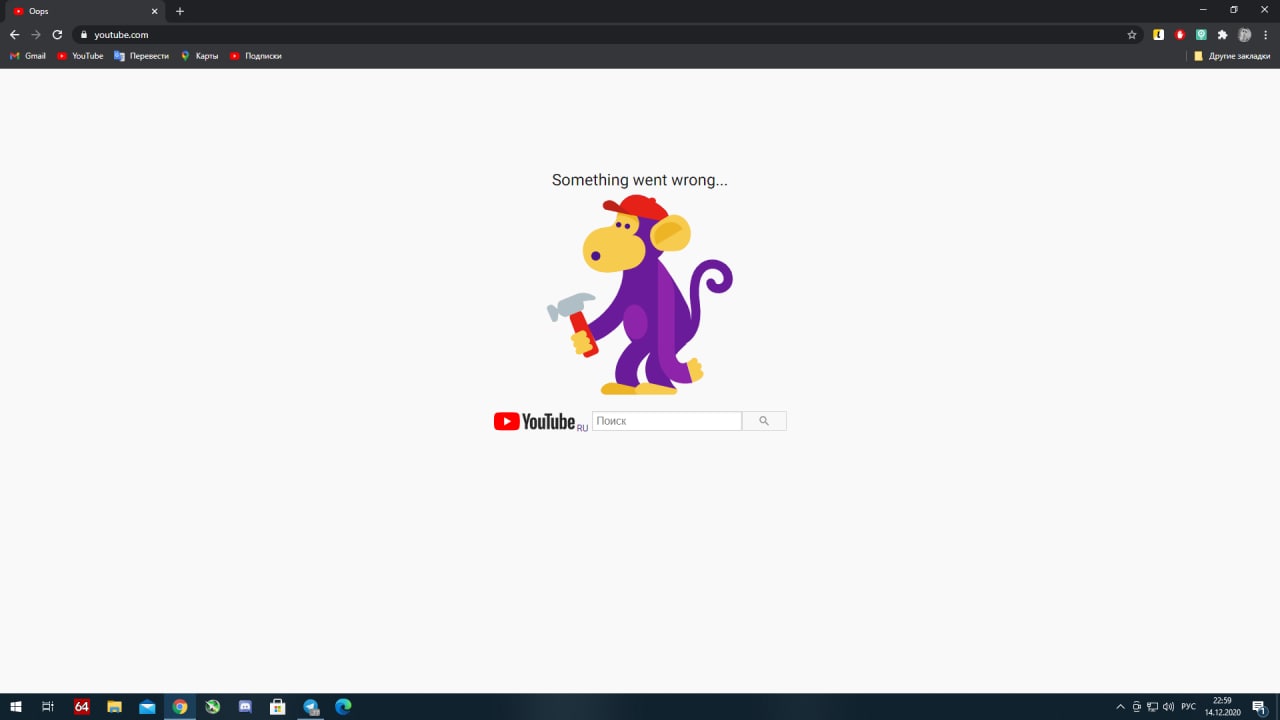Open the Перевести bookmark
This screenshot has width=1280, height=720.
tap(141, 56)
